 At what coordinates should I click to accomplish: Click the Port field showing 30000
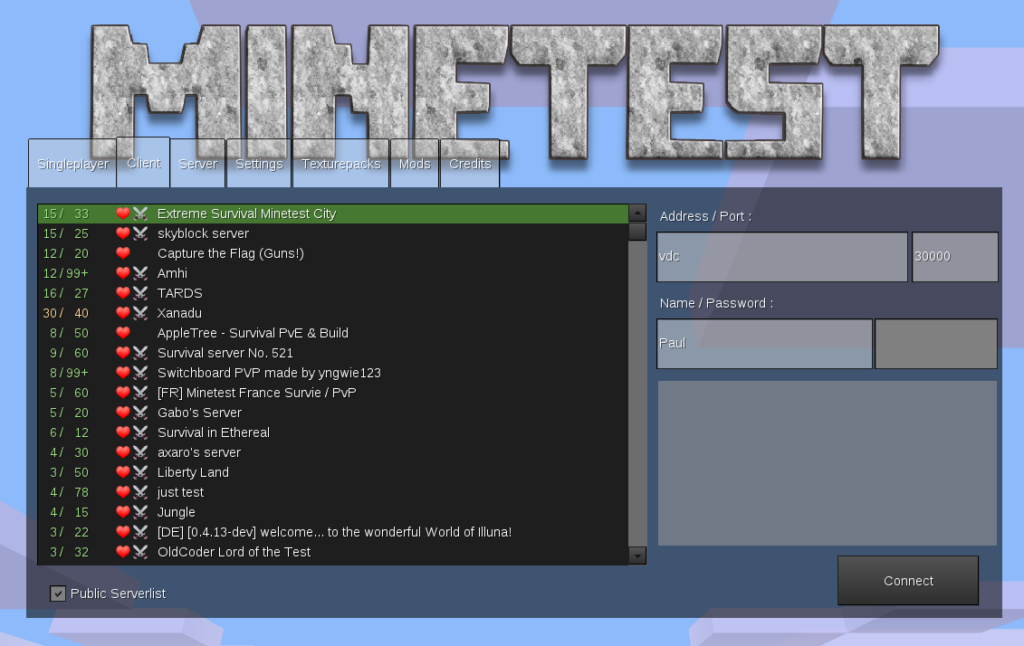954,256
